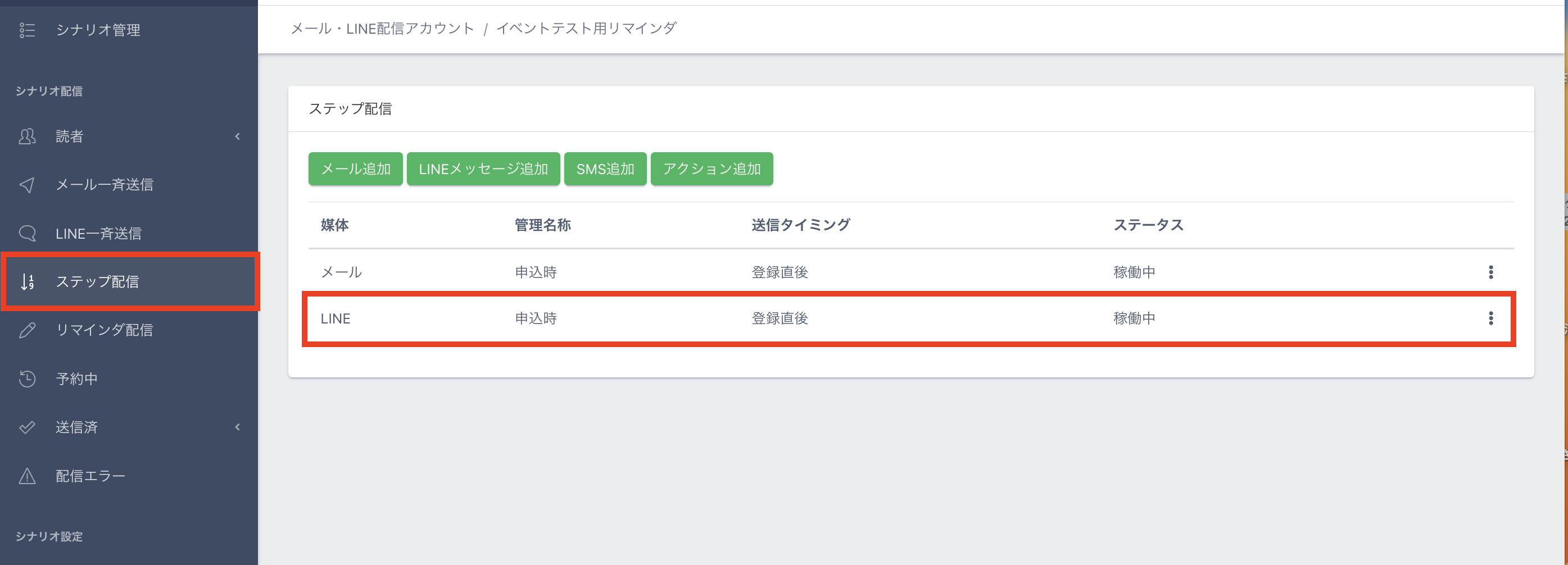Open the メール row three-dot menu
Screen dimensions: 1568x565
click(x=1490, y=272)
